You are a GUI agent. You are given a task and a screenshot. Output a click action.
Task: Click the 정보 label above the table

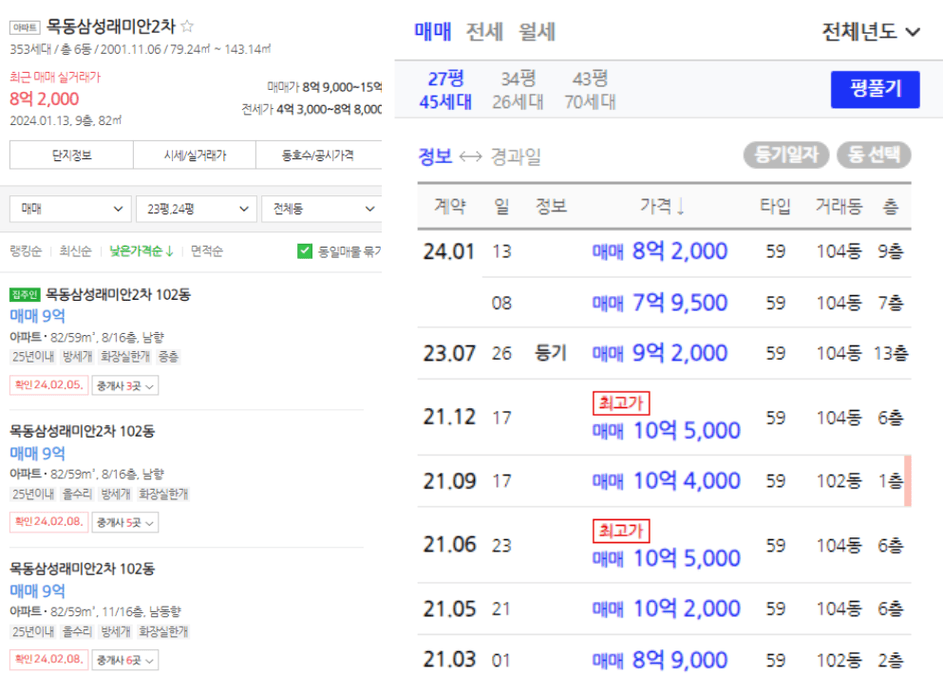click(x=435, y=157)
